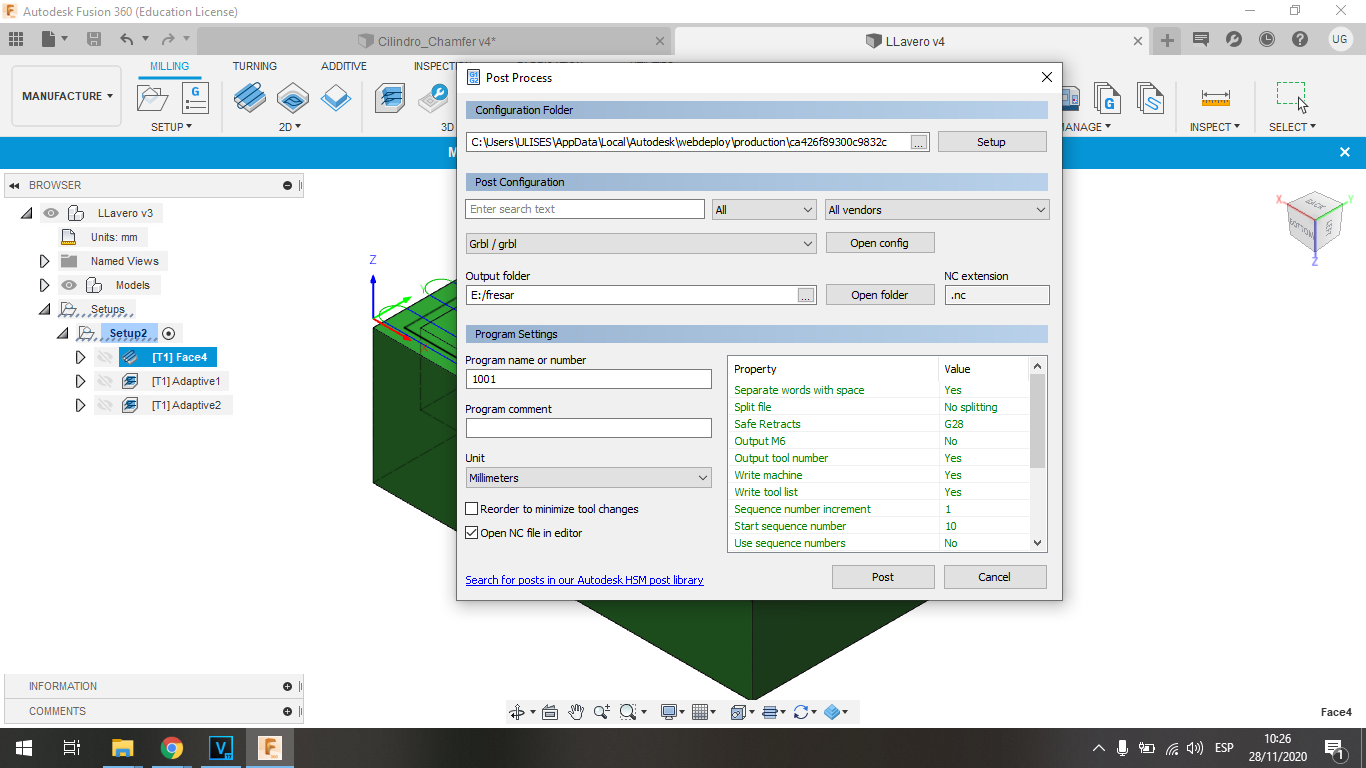Image resolution: width=1366 pixels, height=768 pixels.
Task: Click the NC Program G-code icon under Milling
Action: coord(195,98)
